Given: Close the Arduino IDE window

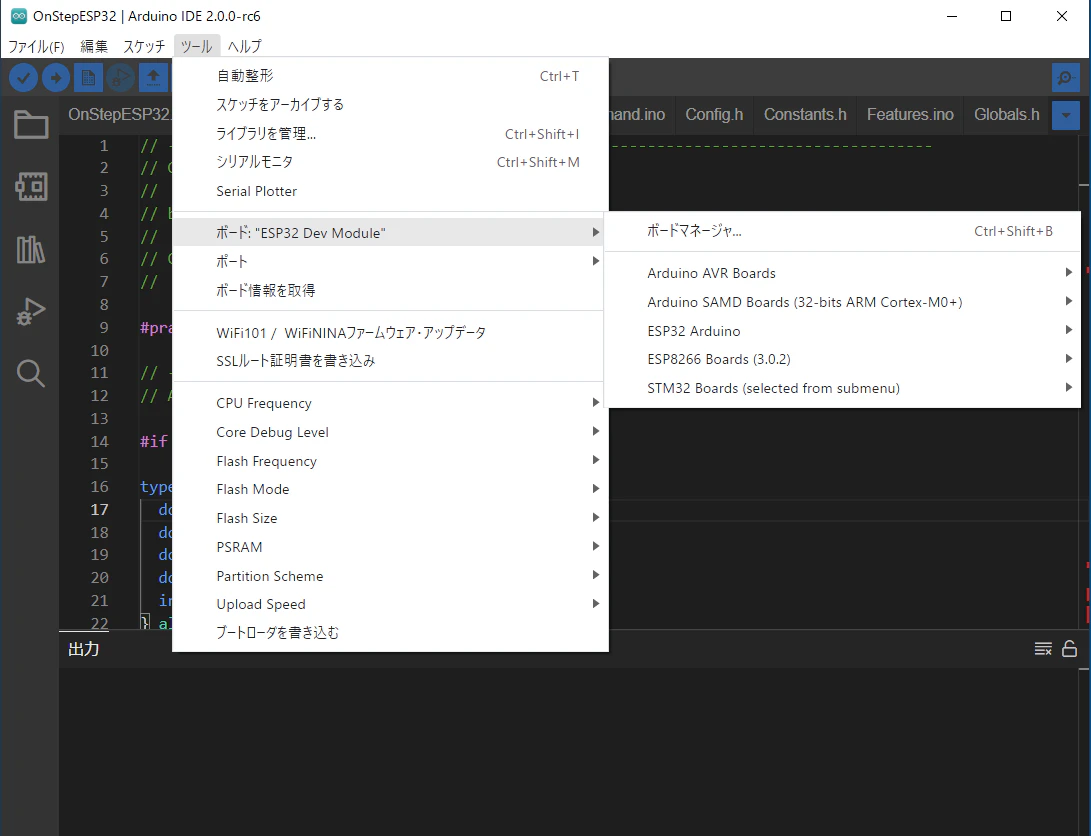Looking at the screenshot, I should [x=1061, y=16].
